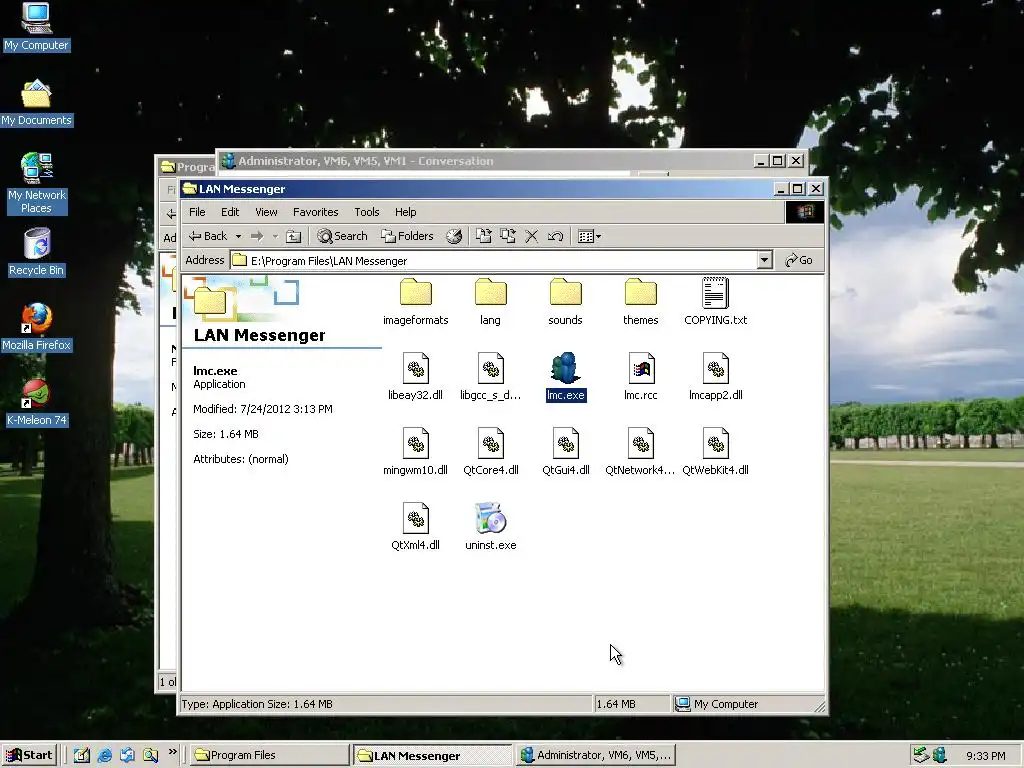The image size is (1024, 768).
Task: Open the Tools menu
Action: pyautogui.click(x=367, y=212)
